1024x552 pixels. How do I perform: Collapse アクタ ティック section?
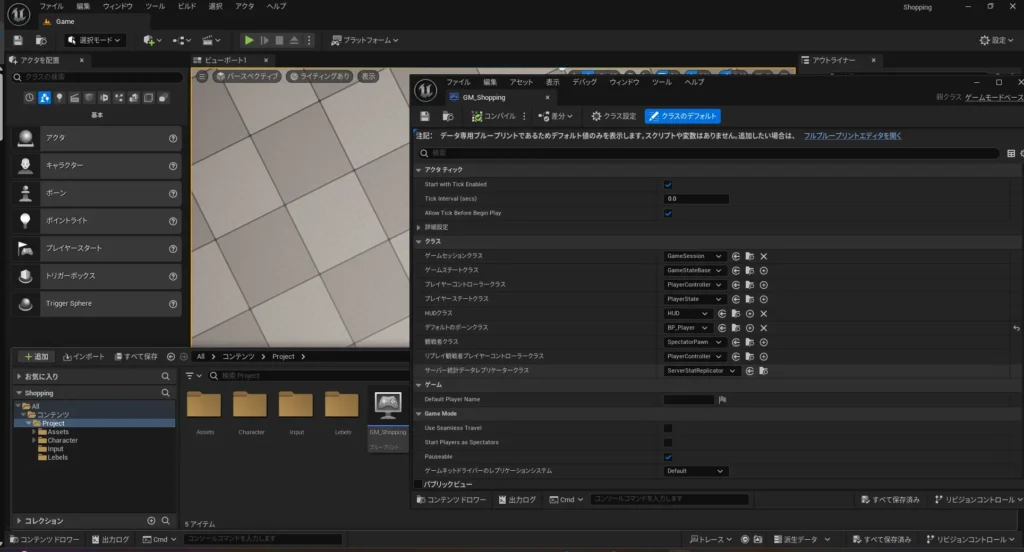click(x=419, y=170)
